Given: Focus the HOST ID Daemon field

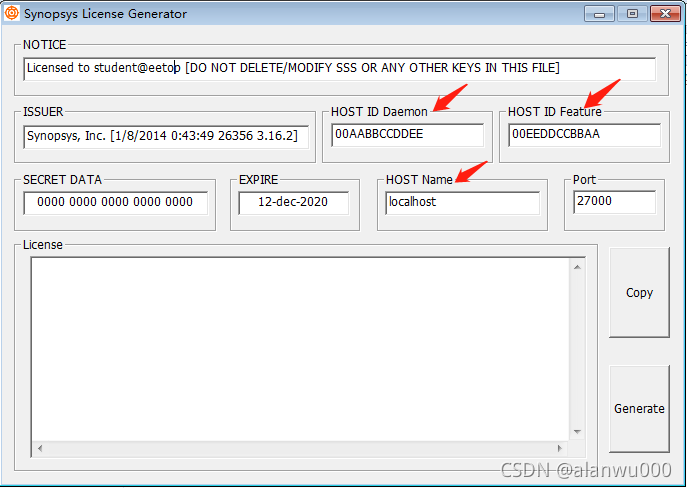Looking at the screenshot, I should pos(408,135).
